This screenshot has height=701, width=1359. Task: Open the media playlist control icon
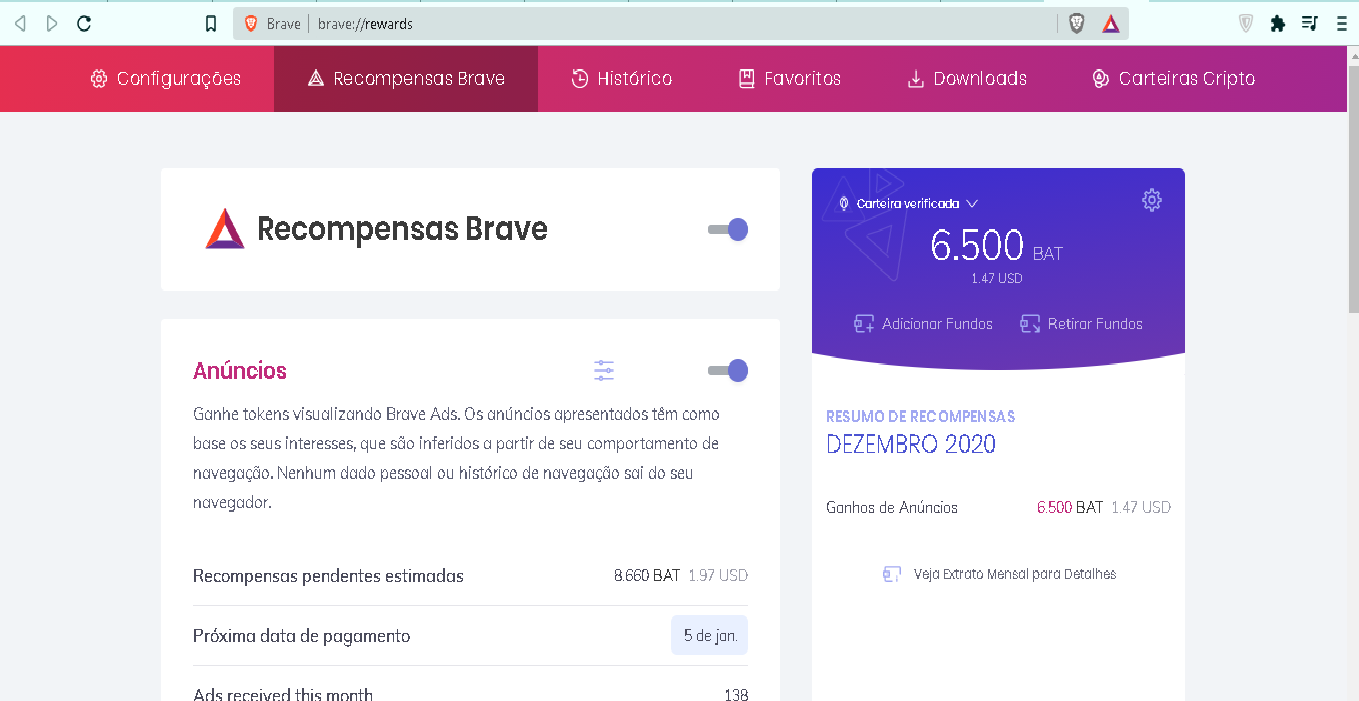1310,24
